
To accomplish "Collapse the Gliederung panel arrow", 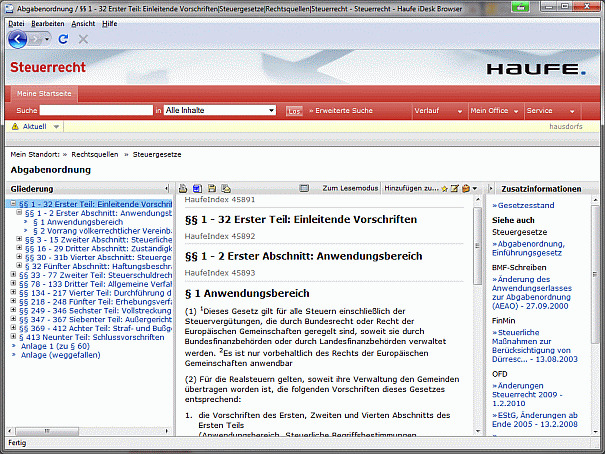I will pyautogui.click(x=167, y=189).
